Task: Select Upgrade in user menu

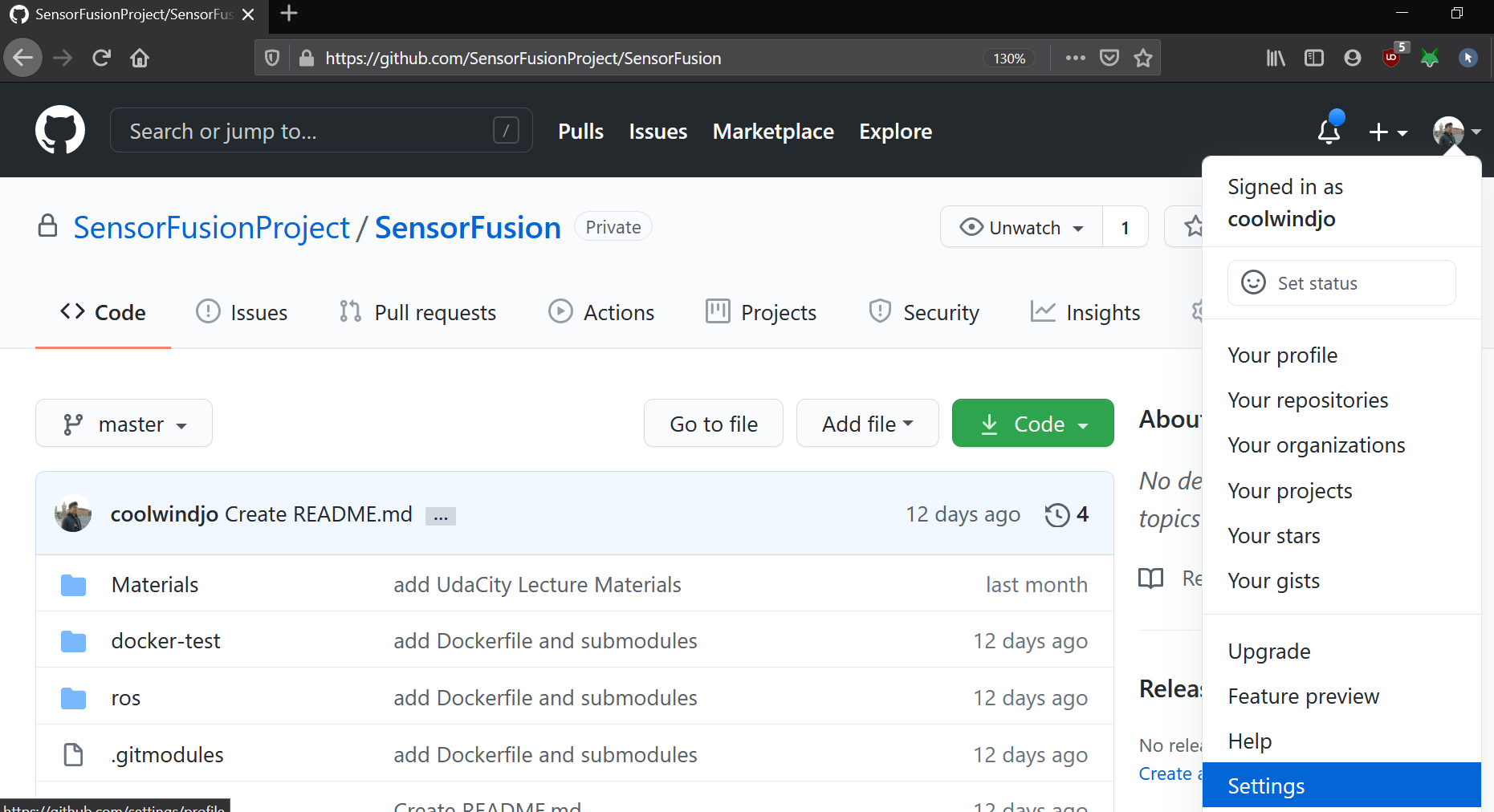Action: point(1341,652)
